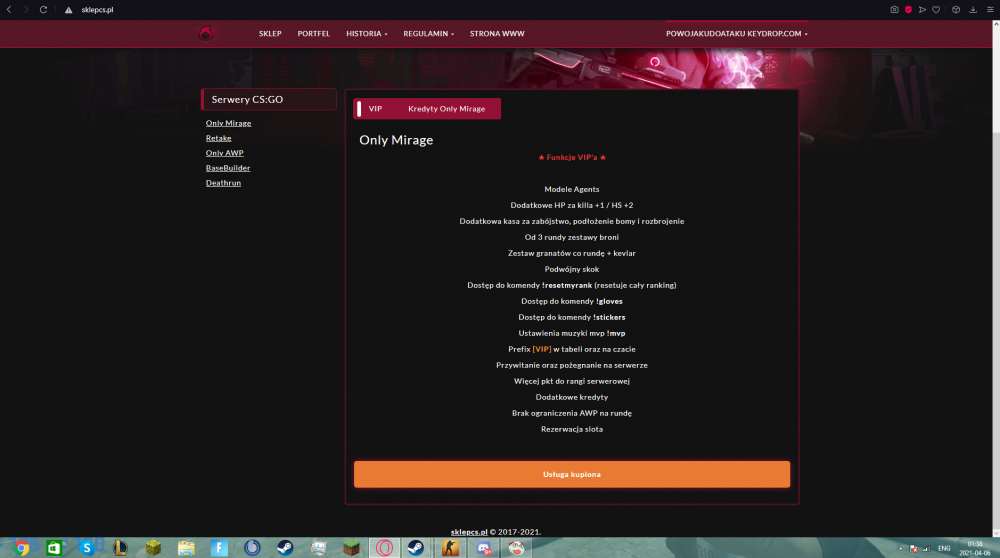Show hidden system tray icons arrow
The width and height of the screenshot is (1000, 558).
point(901,548)
